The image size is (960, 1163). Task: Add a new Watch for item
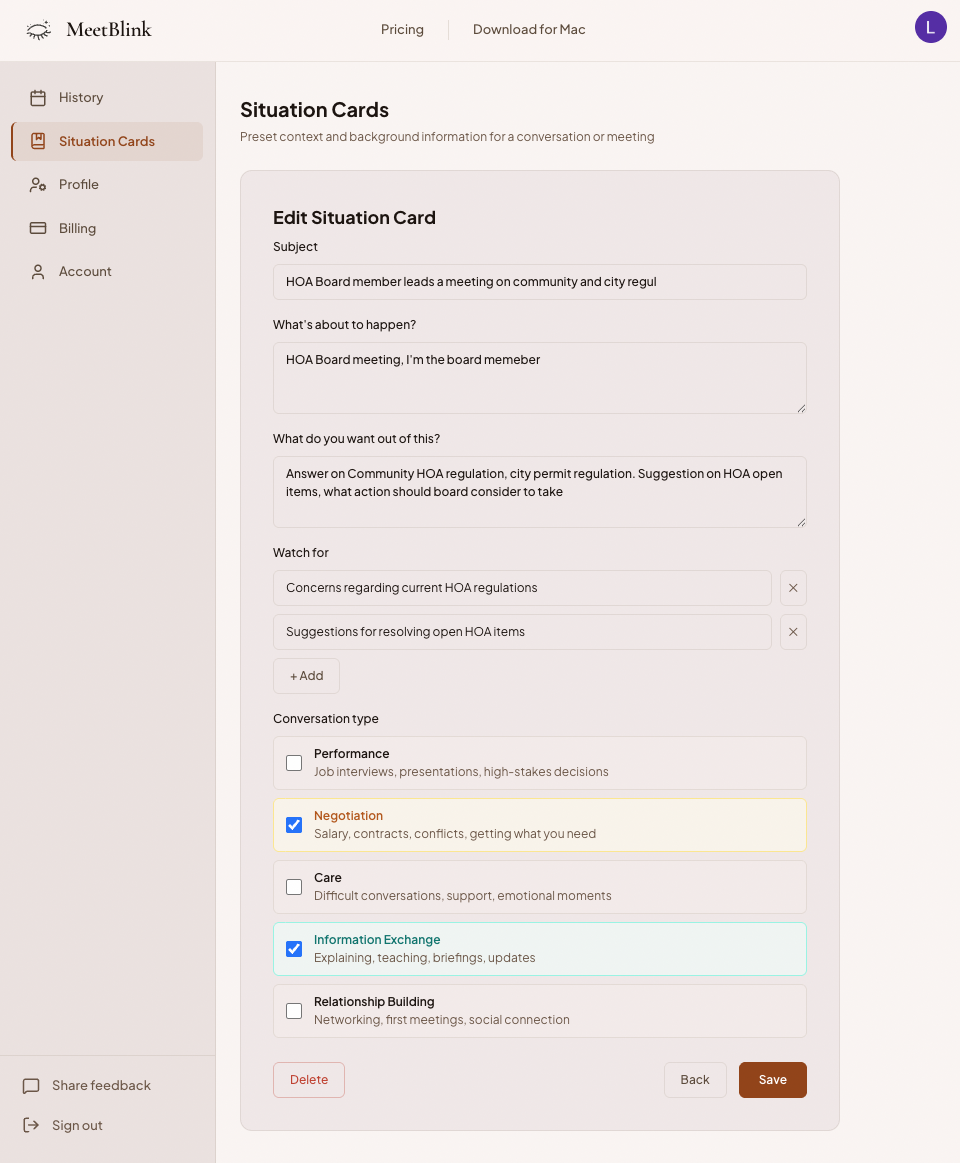306,676
